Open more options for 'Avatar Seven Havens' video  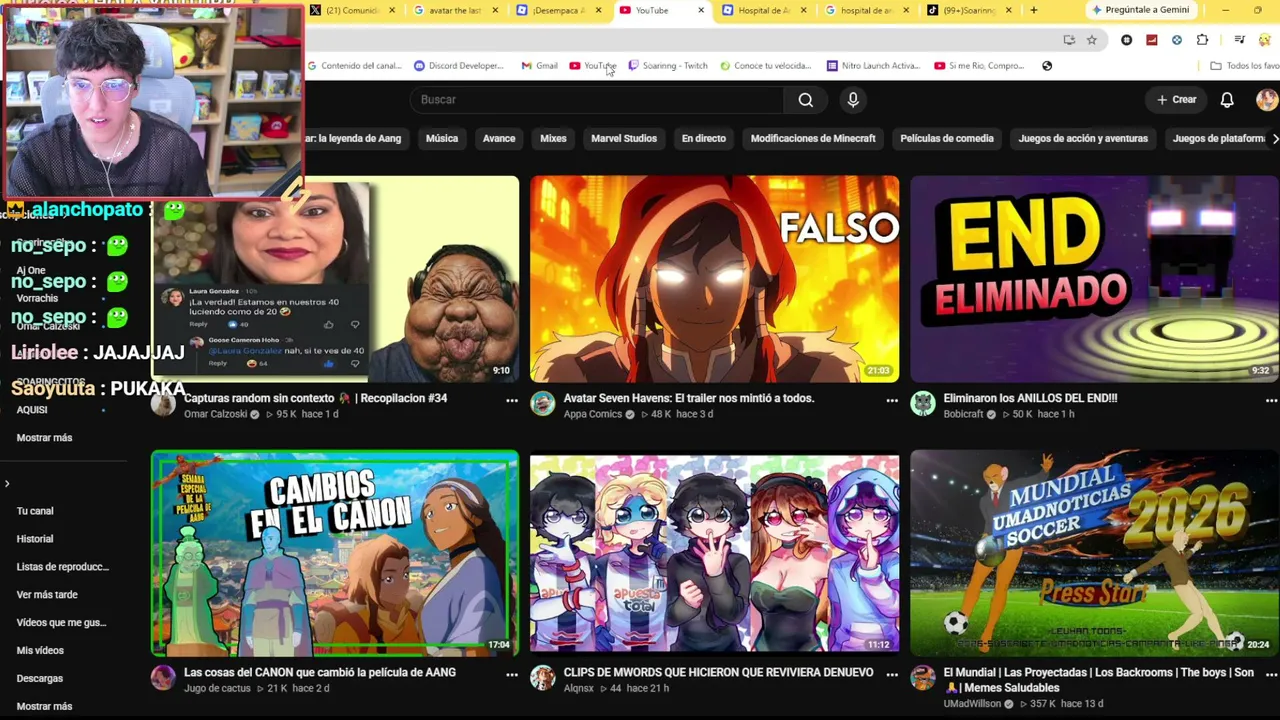[892, 400]
